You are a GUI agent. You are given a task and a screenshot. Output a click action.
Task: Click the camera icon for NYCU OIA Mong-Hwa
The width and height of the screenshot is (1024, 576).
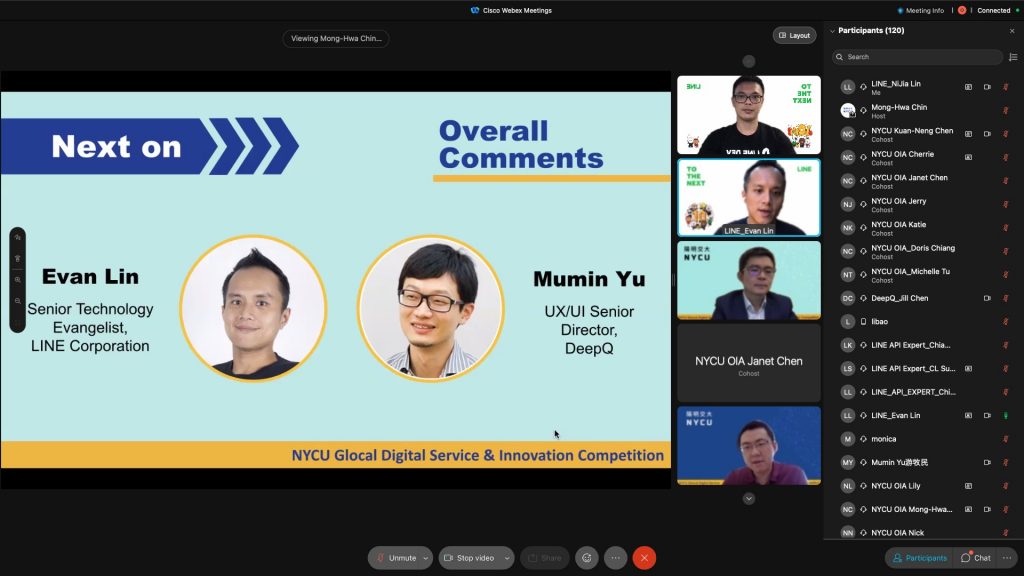[987, 509]
